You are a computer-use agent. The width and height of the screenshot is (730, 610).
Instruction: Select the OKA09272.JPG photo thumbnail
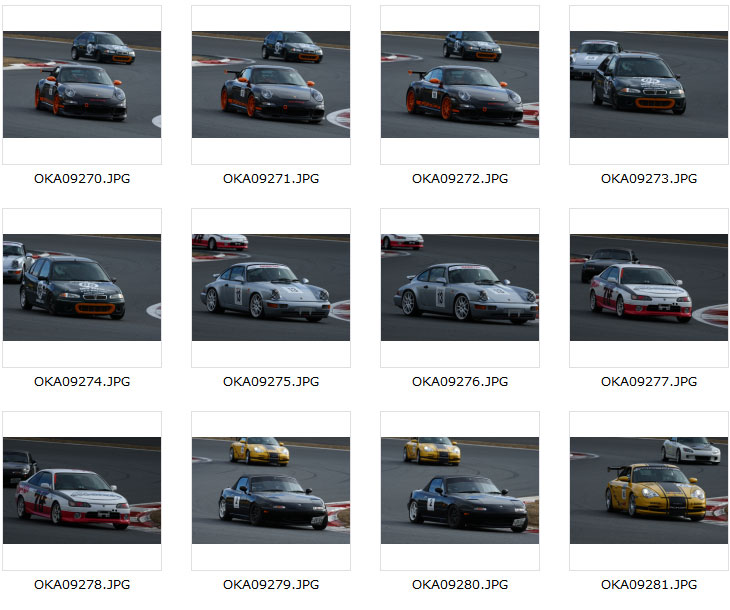pyautogui.click(x=460, y=84)
